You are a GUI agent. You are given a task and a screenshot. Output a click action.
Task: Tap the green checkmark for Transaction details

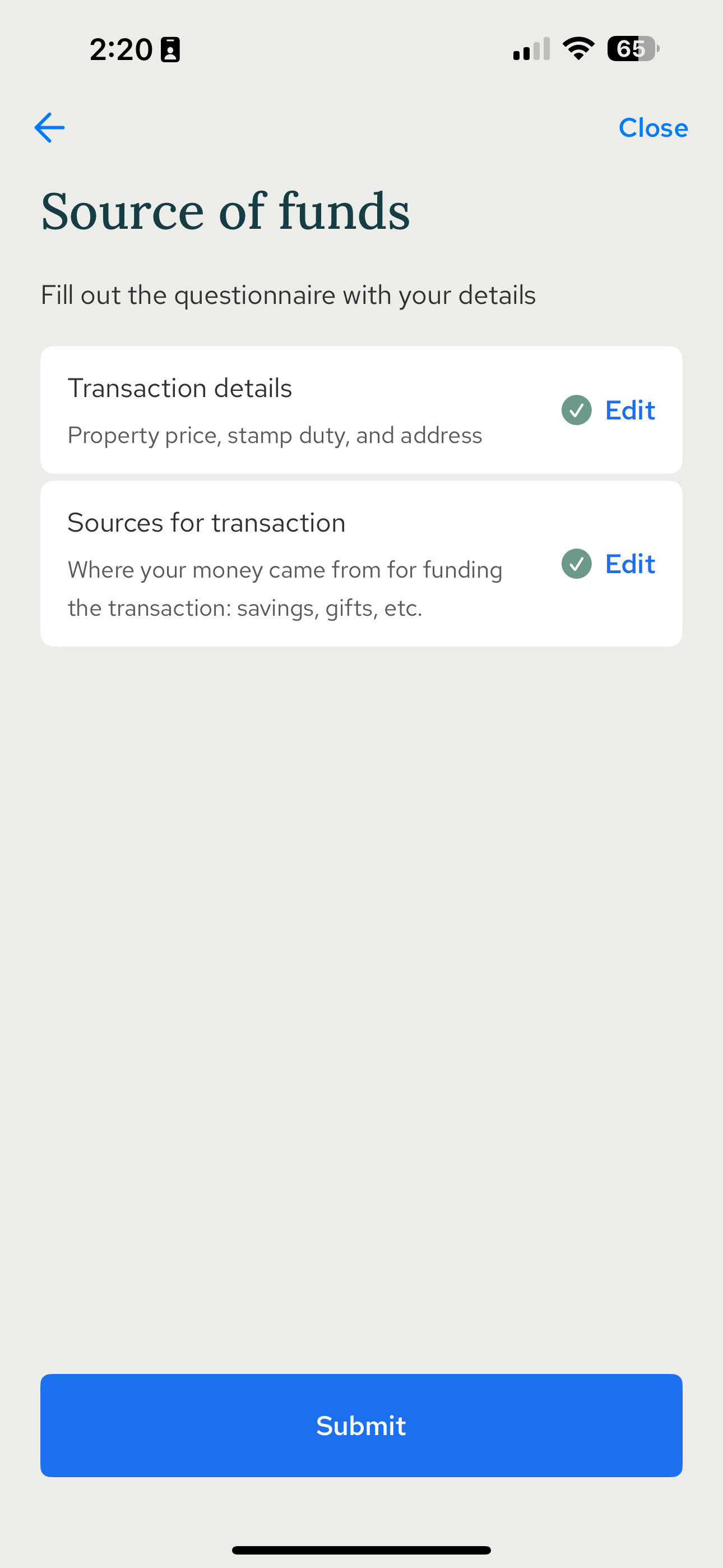pos(576,411)
